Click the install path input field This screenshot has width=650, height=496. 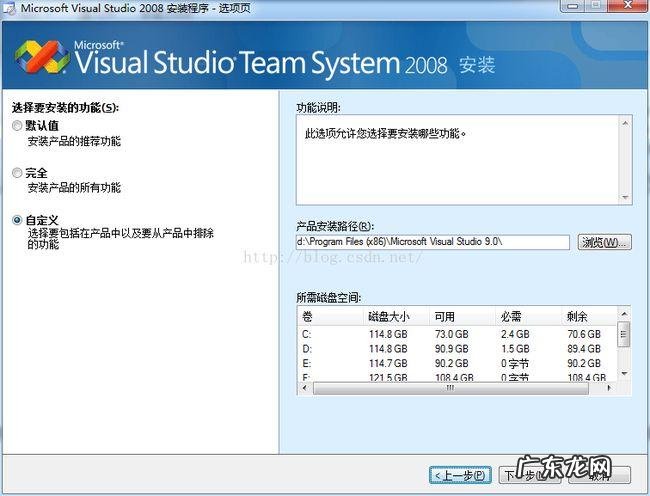pyautogui.click(x=433, y=242)
